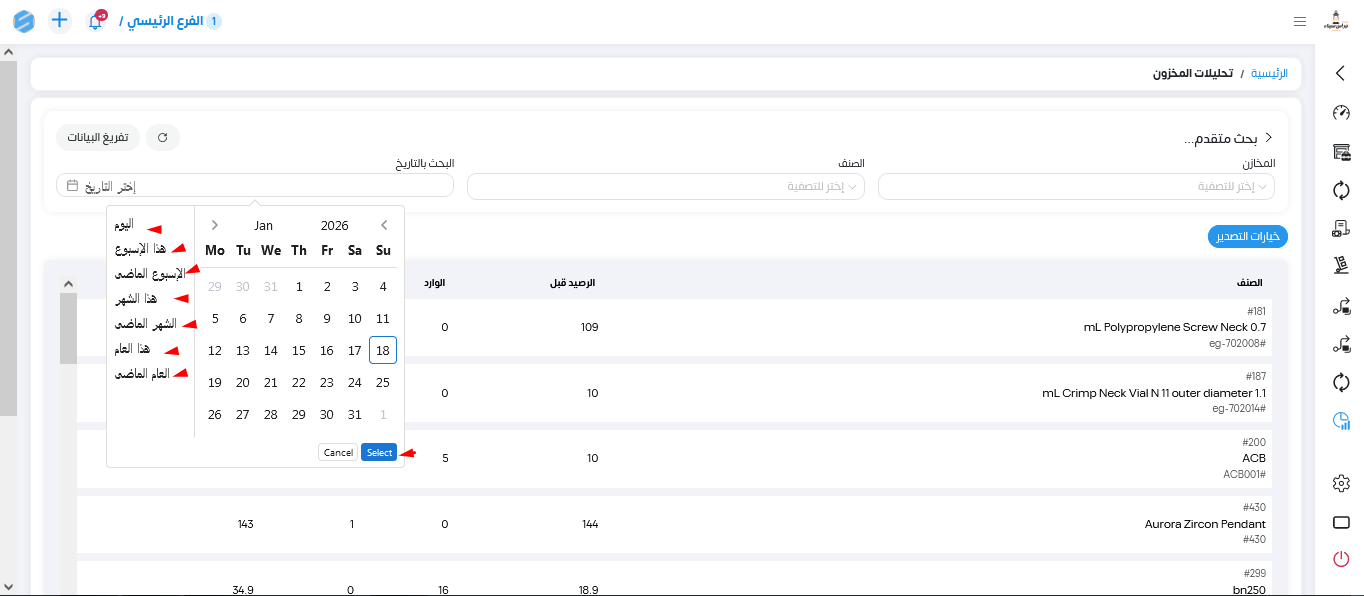
Task: Collapse the sidebar with the back arrow
Action: [x=1341, y=73]
